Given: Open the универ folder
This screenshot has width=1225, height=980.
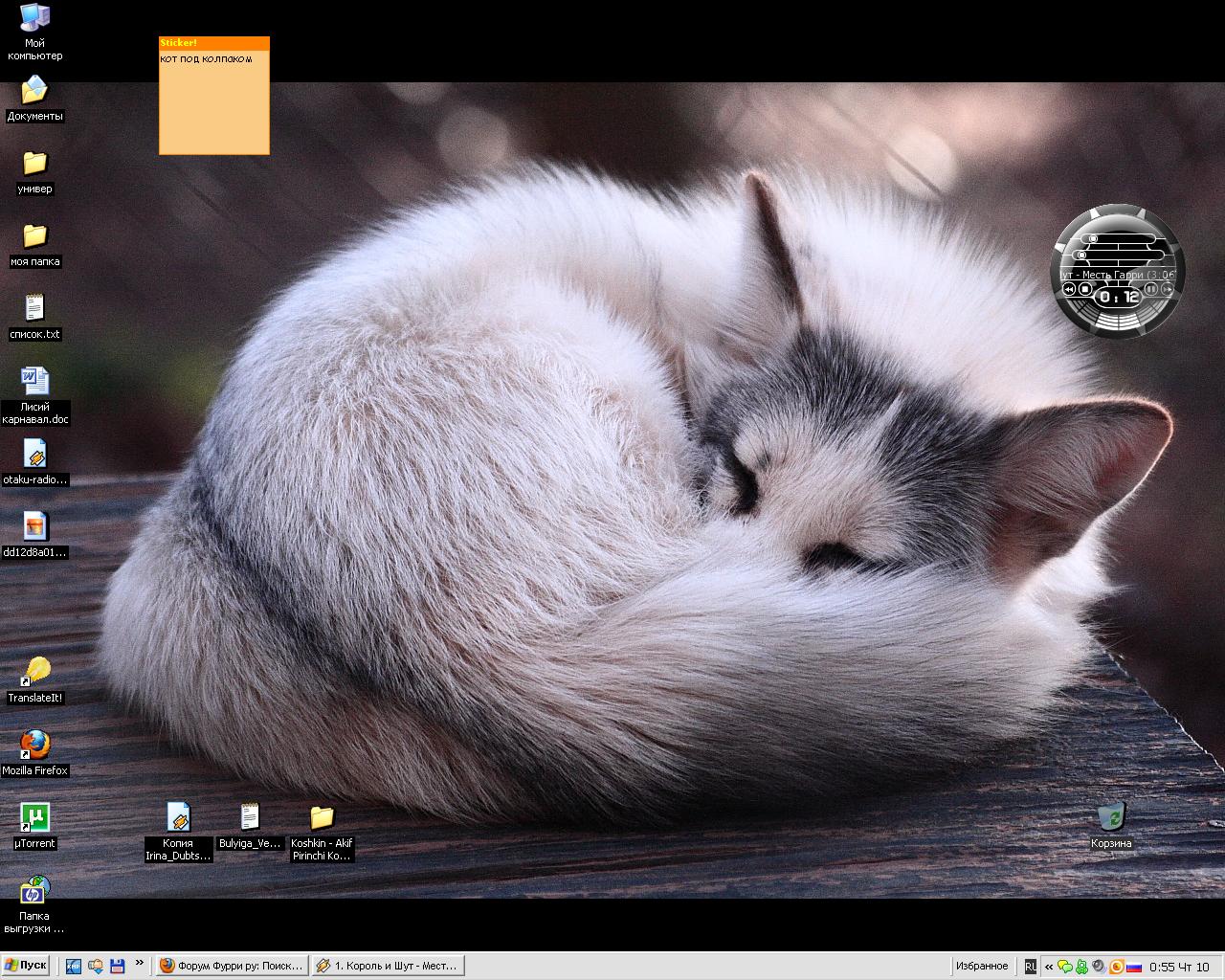Looking at the screenshot, I should pyautogui.click(x=35, y=163).
